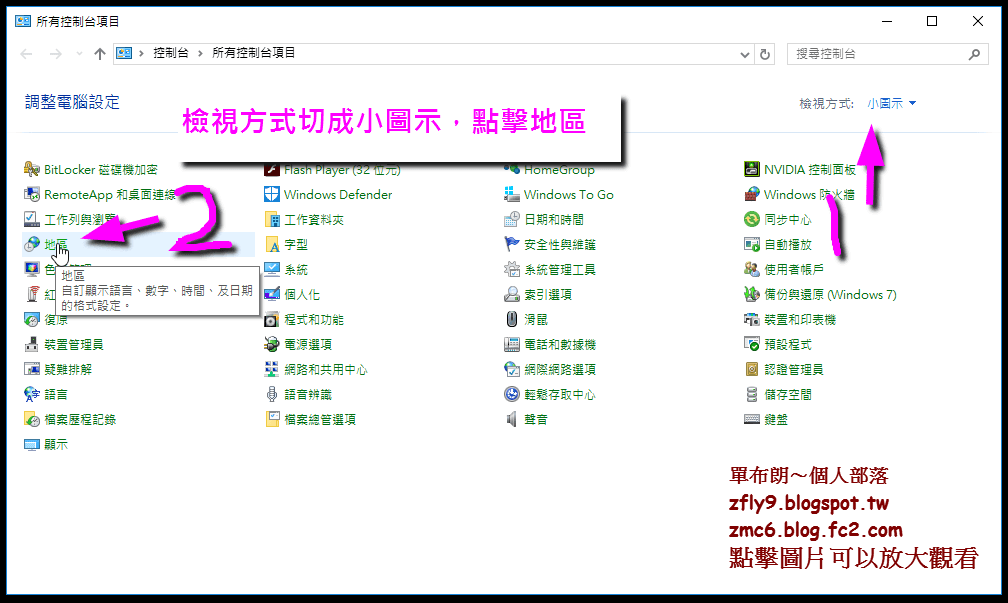Open the 檔案歷程記錄 link
Viewport: 1008px width, 603px height.
(80, 420)
